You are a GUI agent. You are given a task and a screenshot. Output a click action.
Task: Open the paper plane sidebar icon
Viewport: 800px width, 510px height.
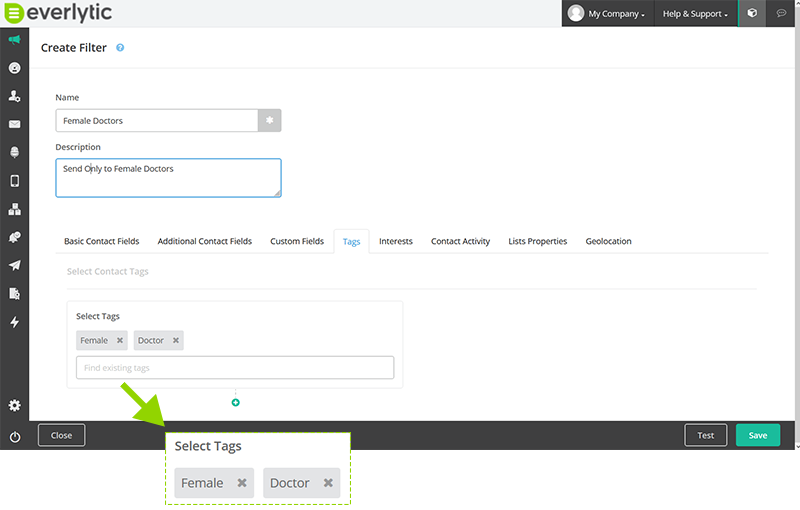14,265
